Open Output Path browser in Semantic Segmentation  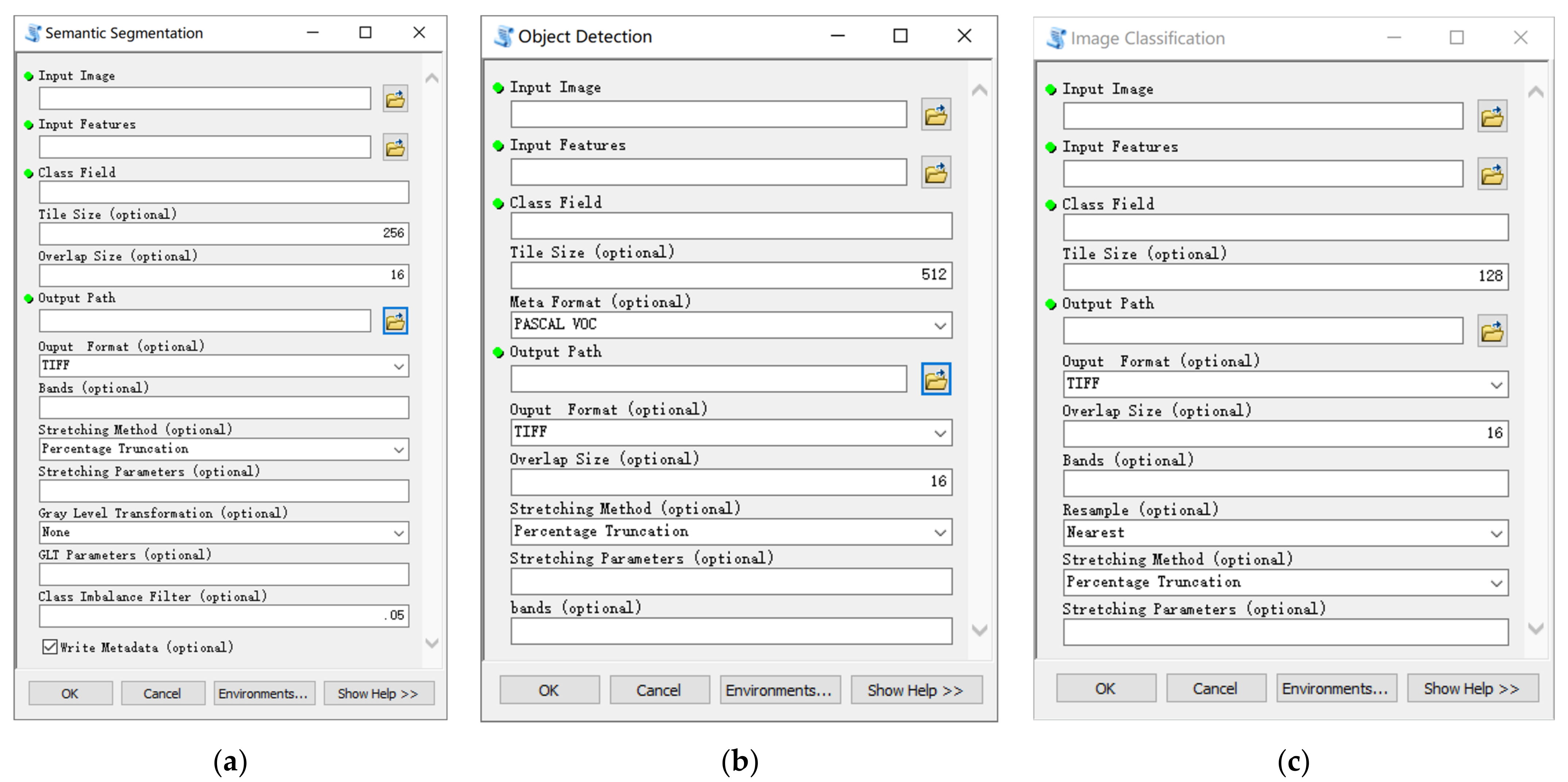pos(395,321)
